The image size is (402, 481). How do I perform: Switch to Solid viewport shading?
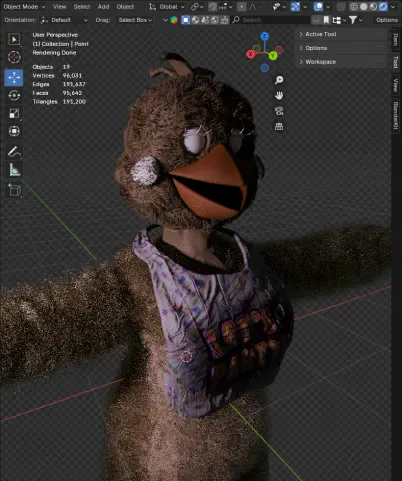coord(364,7)
